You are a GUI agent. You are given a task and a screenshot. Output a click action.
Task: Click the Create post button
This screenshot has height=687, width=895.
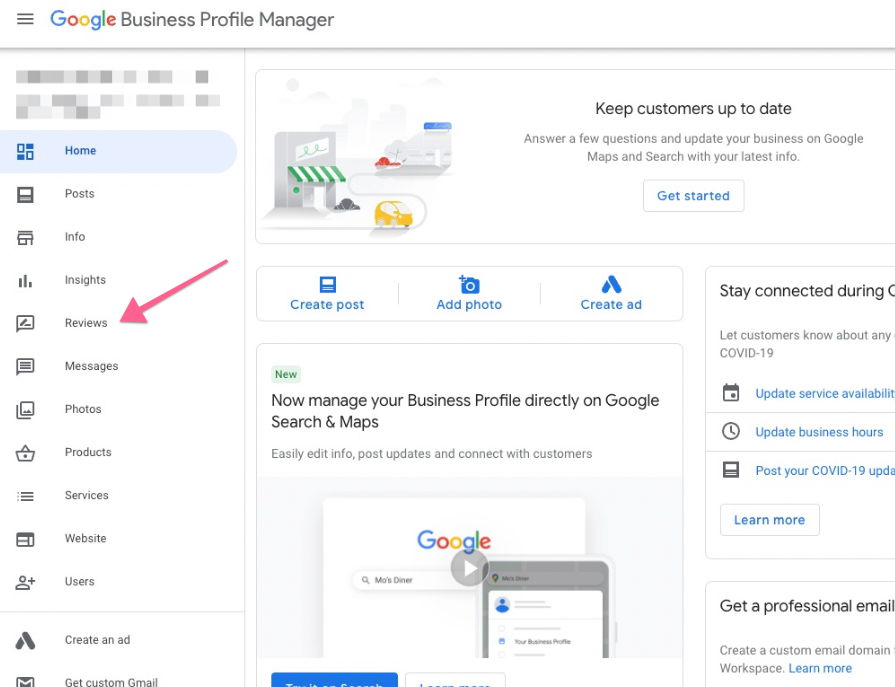tap(327, 294)
